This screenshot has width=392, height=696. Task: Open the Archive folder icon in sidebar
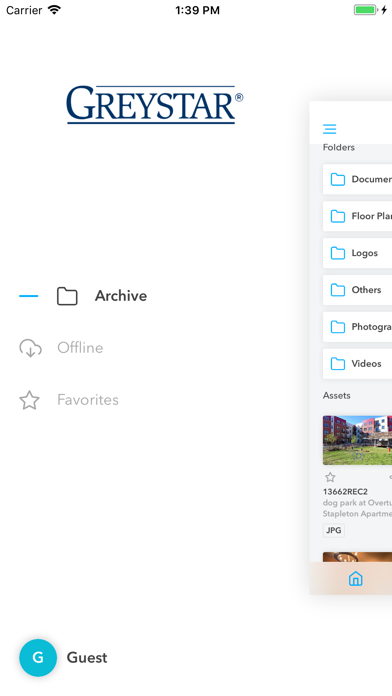click(67, 296)
